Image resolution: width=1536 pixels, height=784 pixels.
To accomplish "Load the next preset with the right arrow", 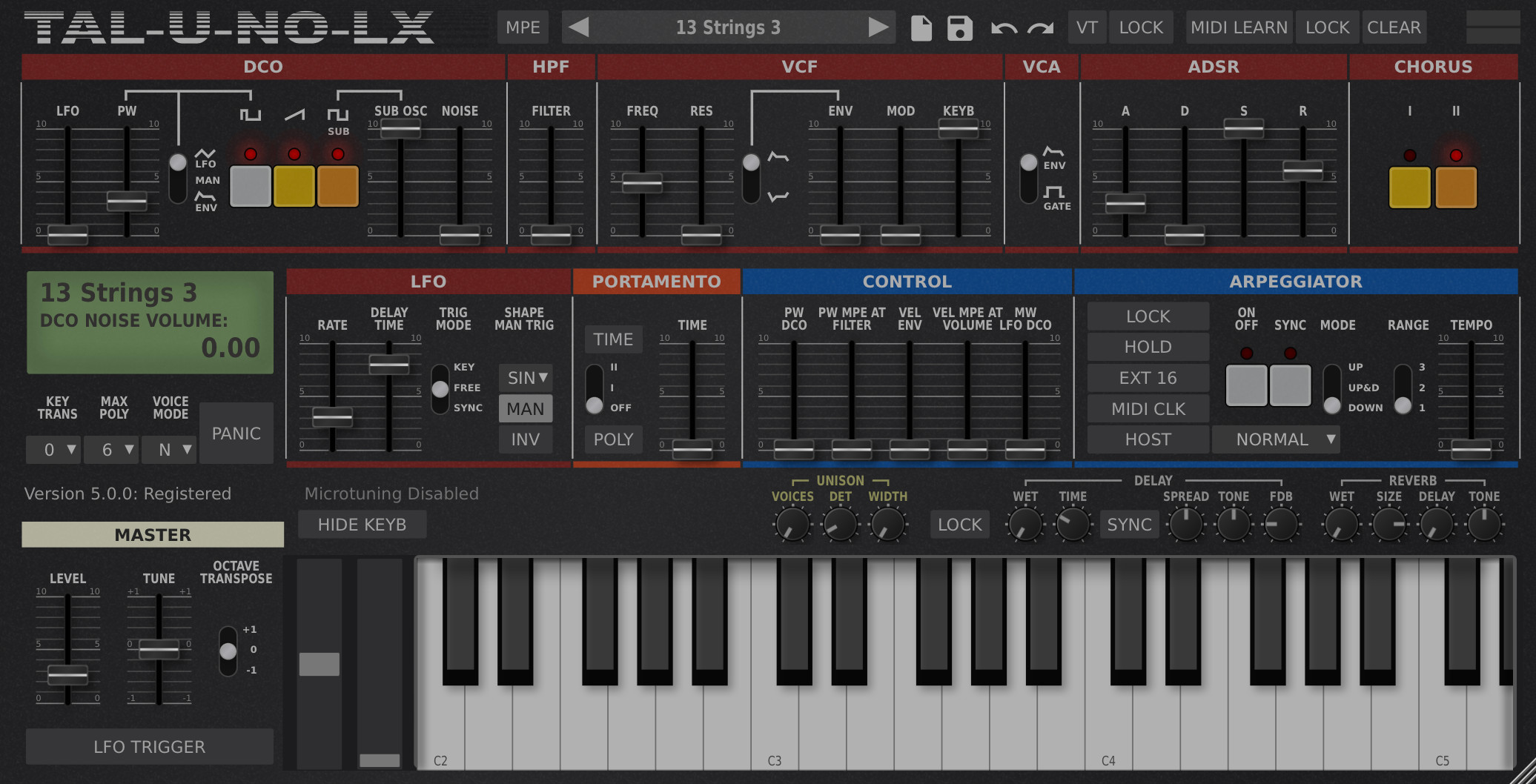I will [878, 27].
